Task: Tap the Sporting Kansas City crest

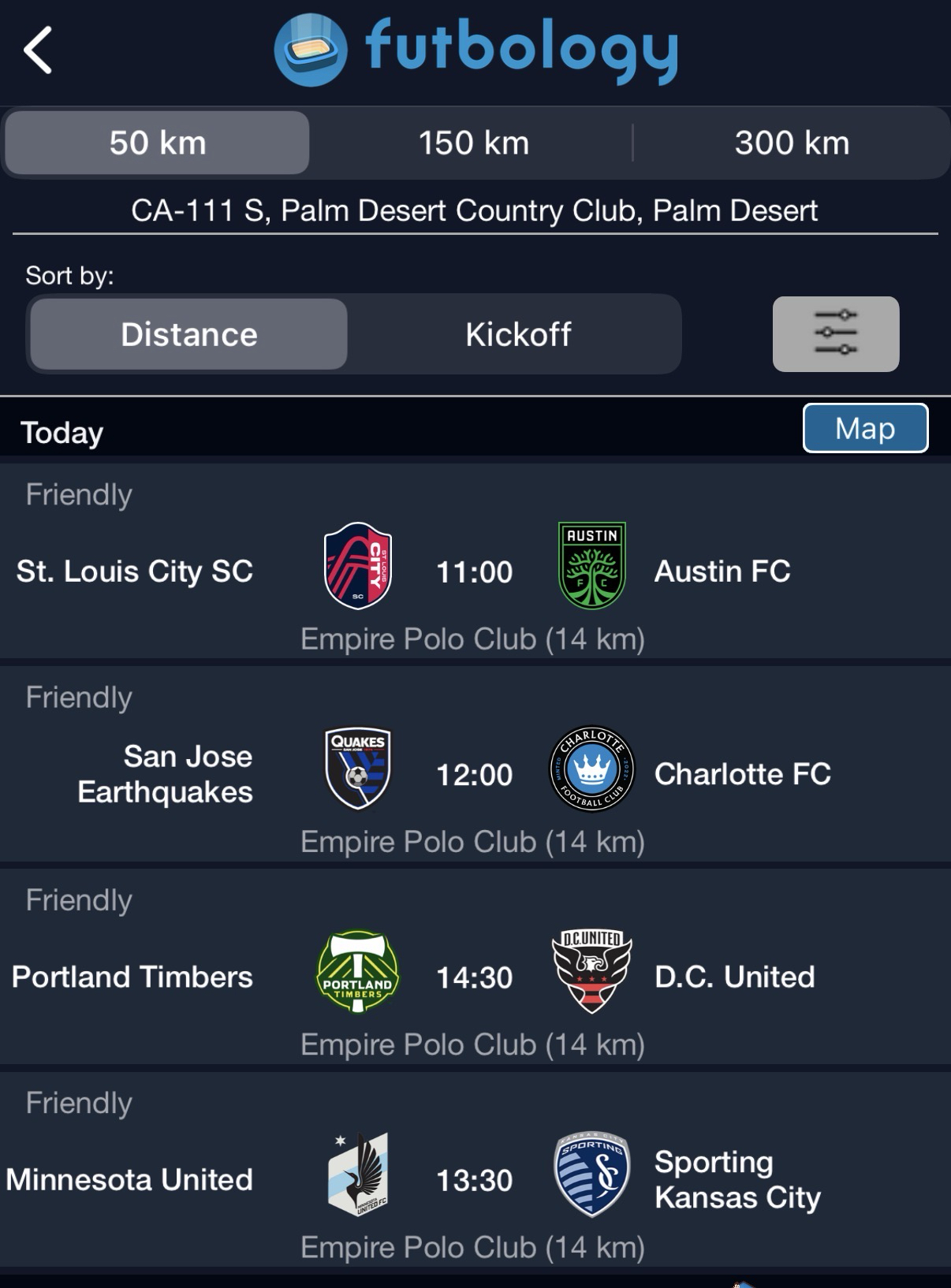Action: coord(591,1174)
